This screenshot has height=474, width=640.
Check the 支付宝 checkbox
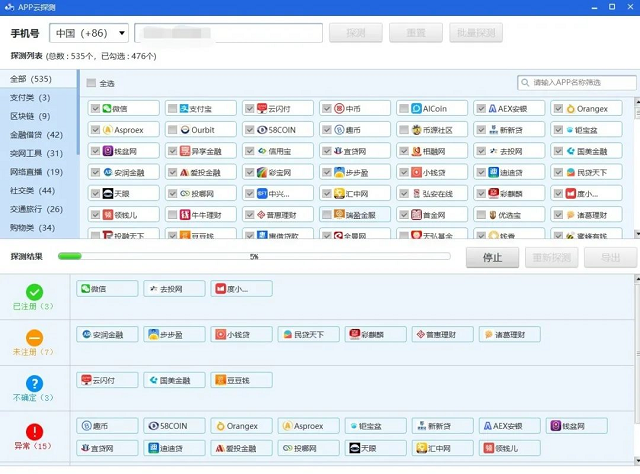pos(173,109)
